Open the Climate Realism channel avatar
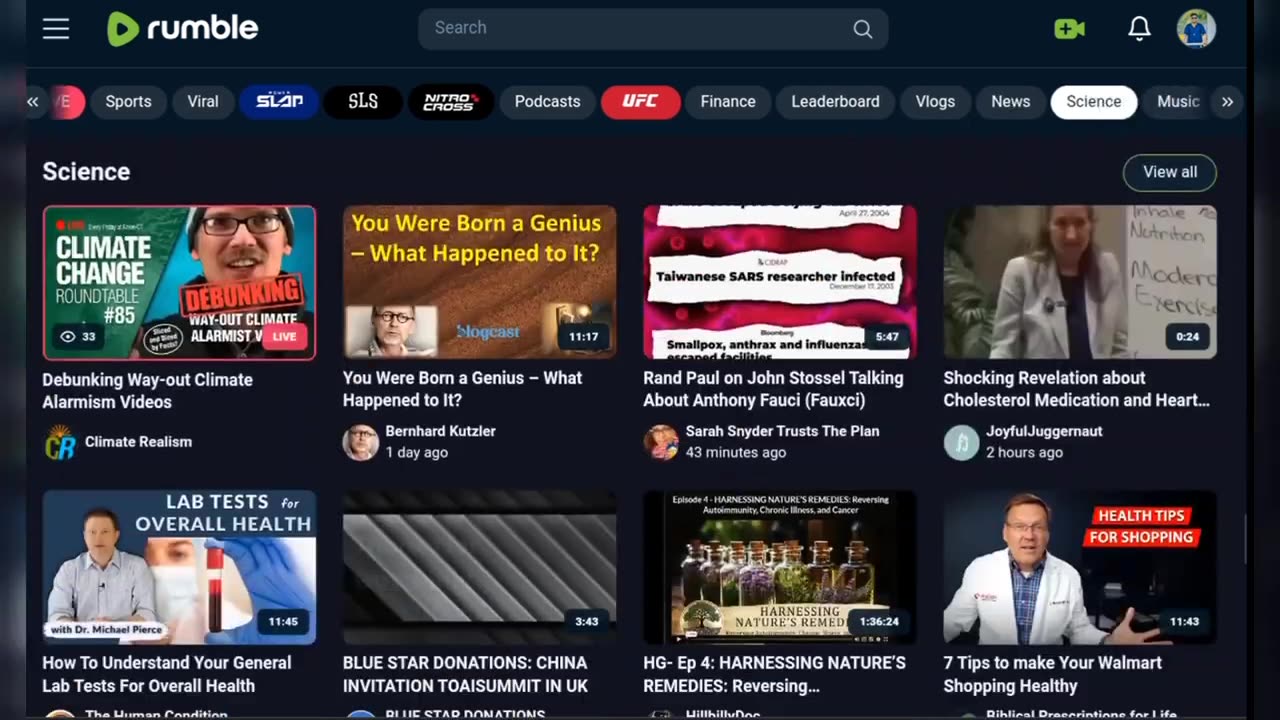Viewport: 1280px width, 720px height. coord(60,442)
